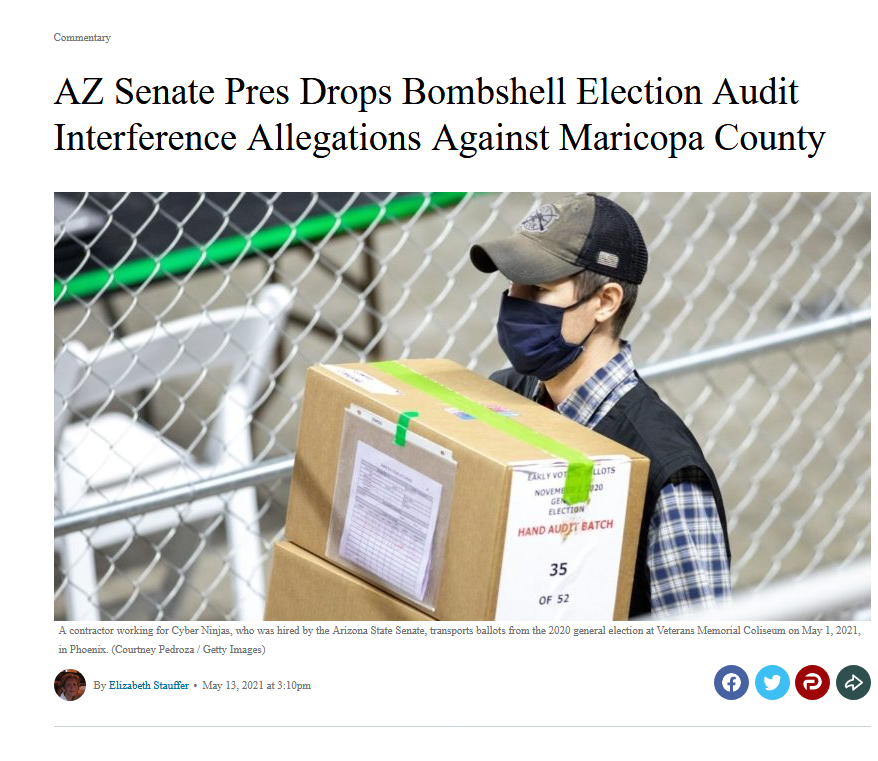This screenshot has width=878, height=761.
Task: Click headline text 'Against Maricopa County'
Action: pyautogui.click(x=628, y=138)
